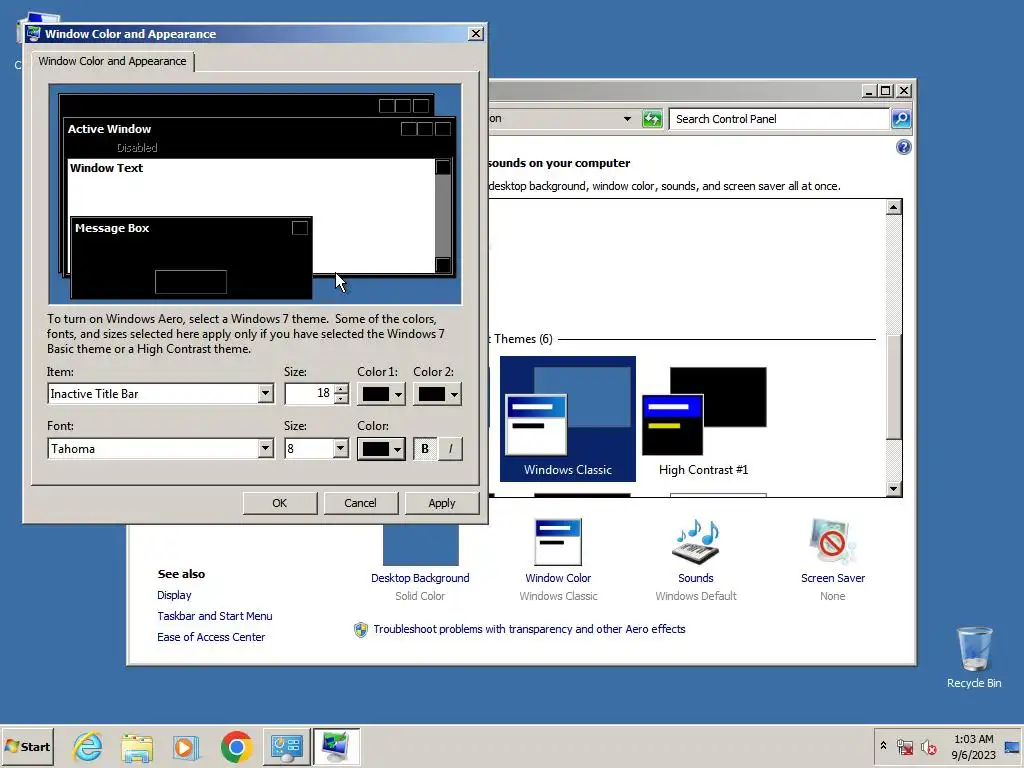The height and width of the screenshot is (768, 1024).
Task: Click Active Window title bar in preview
Action: point(259,129)
